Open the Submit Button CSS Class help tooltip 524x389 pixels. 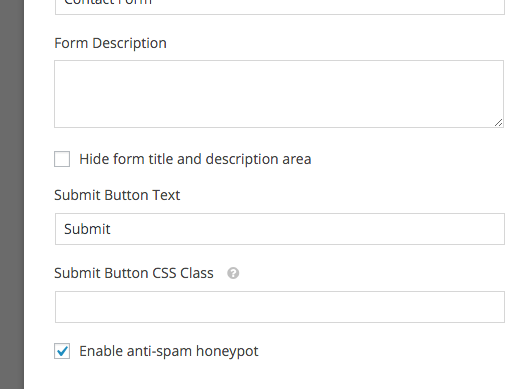pyautogui.click(x=233, y=273)
